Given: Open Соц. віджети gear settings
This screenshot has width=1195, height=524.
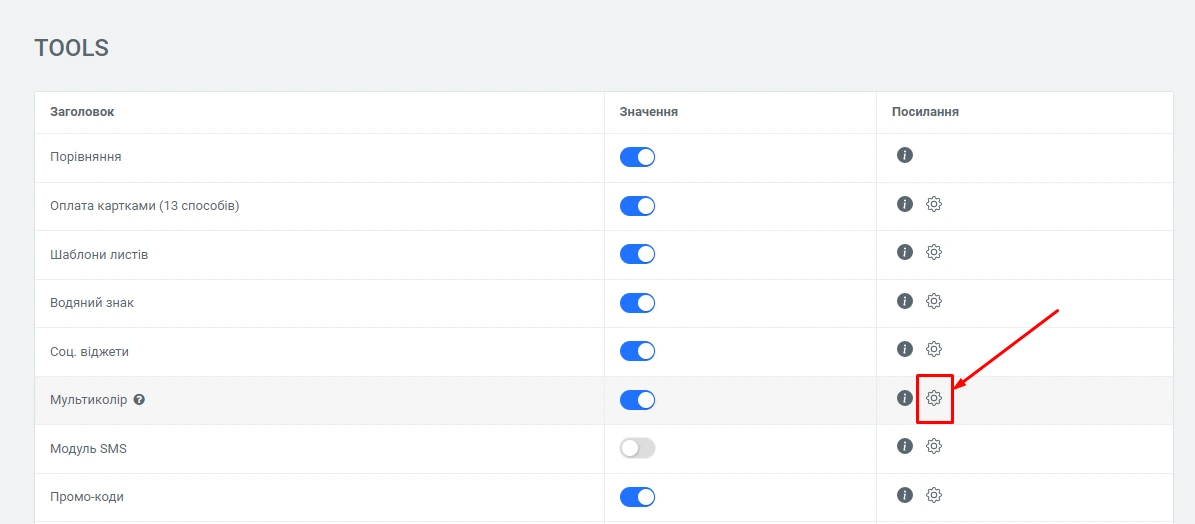Looking at the screenshot, I should point(934,349).
